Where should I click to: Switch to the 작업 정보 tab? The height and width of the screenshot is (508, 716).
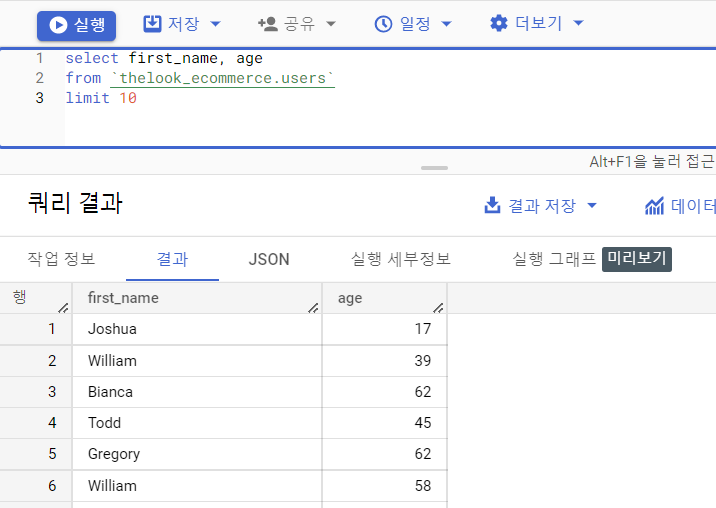click(x=61, y=259)
